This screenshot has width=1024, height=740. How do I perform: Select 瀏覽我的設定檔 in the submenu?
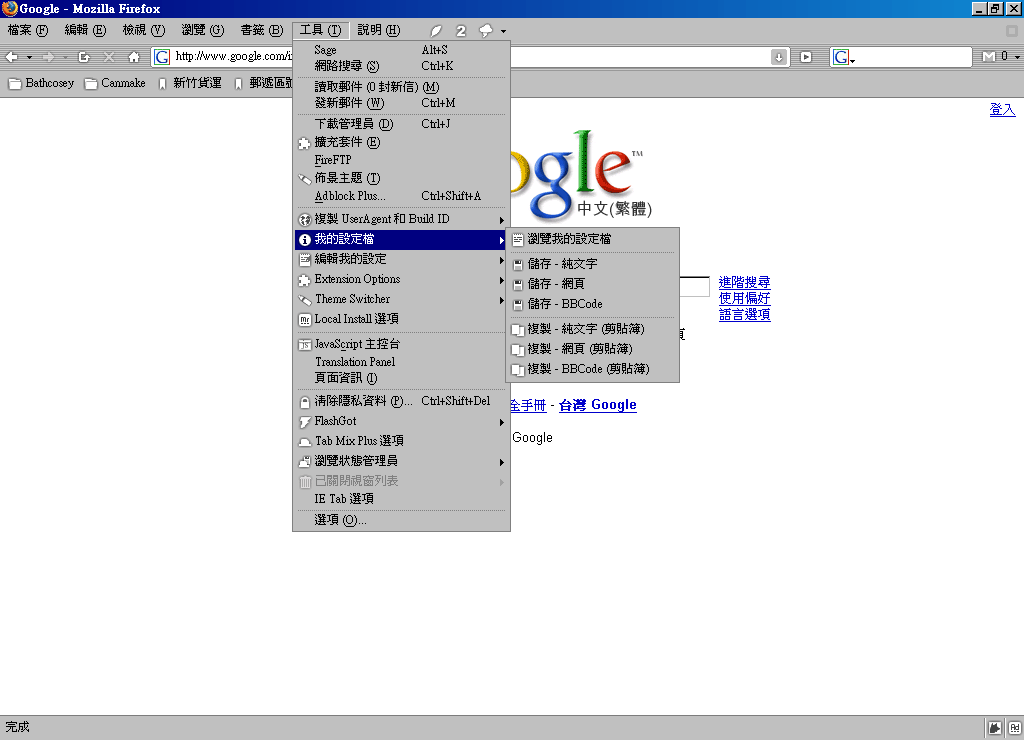click(569, 239)
